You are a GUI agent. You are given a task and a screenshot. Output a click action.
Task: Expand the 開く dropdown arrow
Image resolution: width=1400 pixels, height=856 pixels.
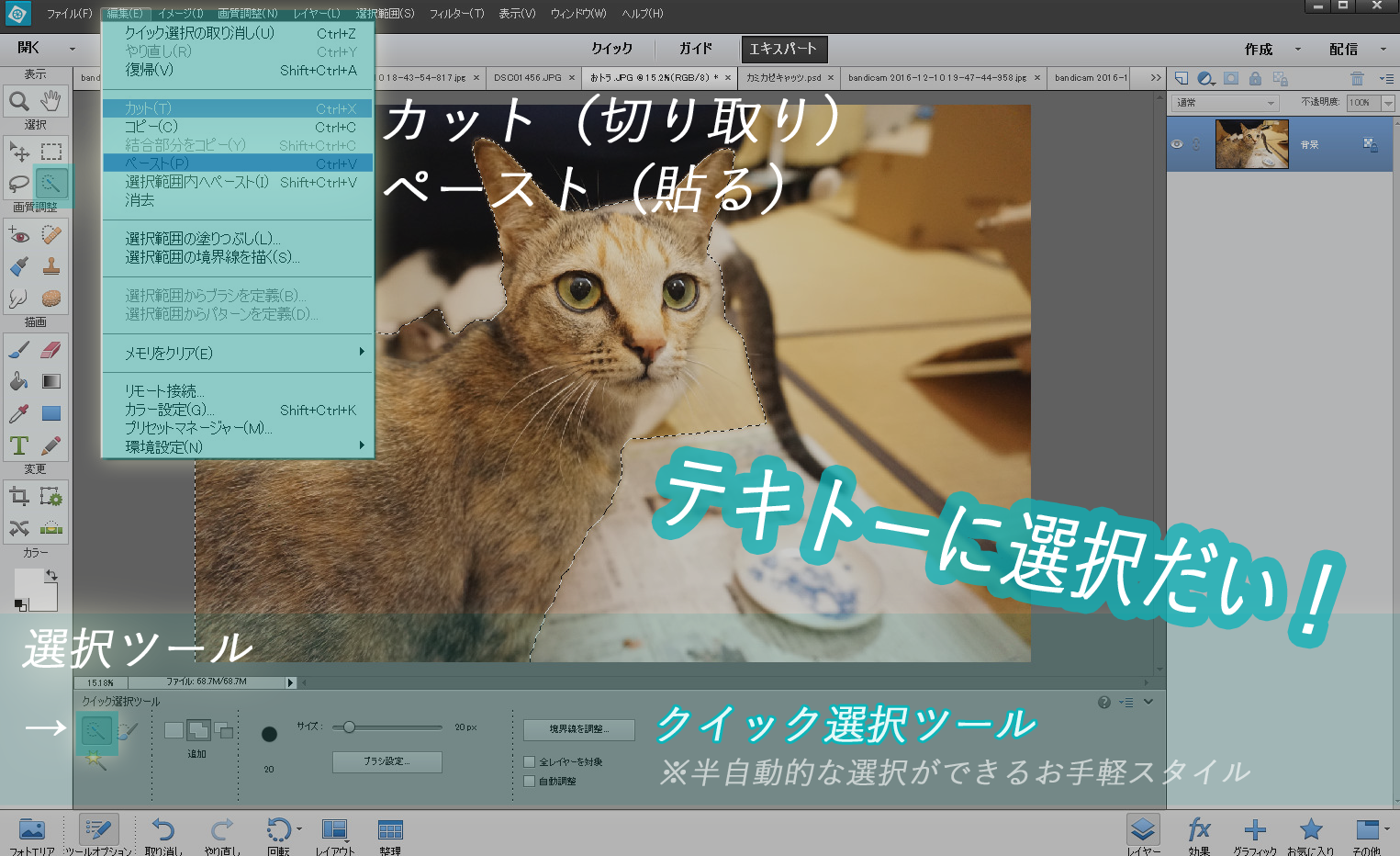(73, 49)
